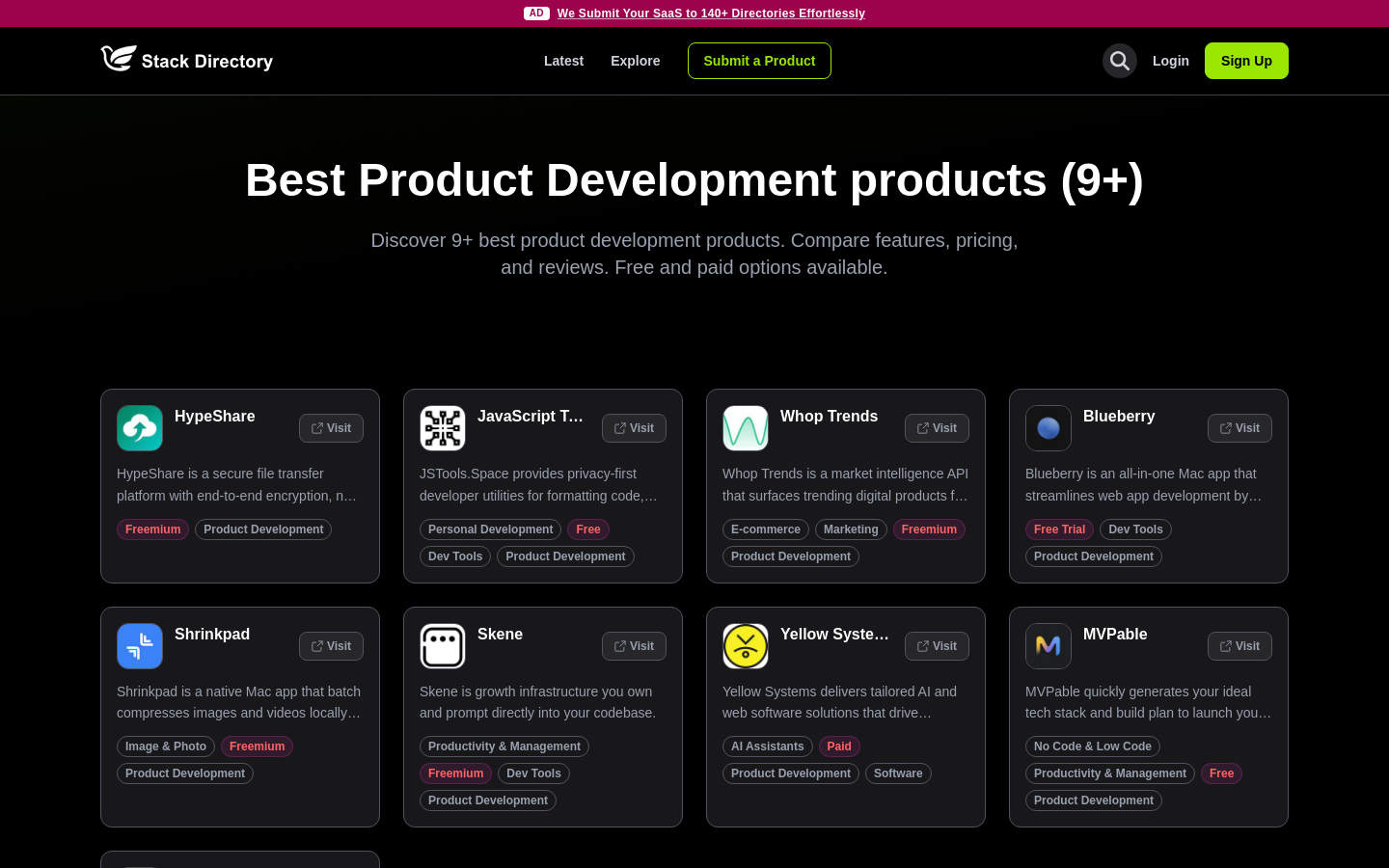The image size is (1389, 868).
Task: Open the JavaScript Tools product title
Action: coord(531,417)
